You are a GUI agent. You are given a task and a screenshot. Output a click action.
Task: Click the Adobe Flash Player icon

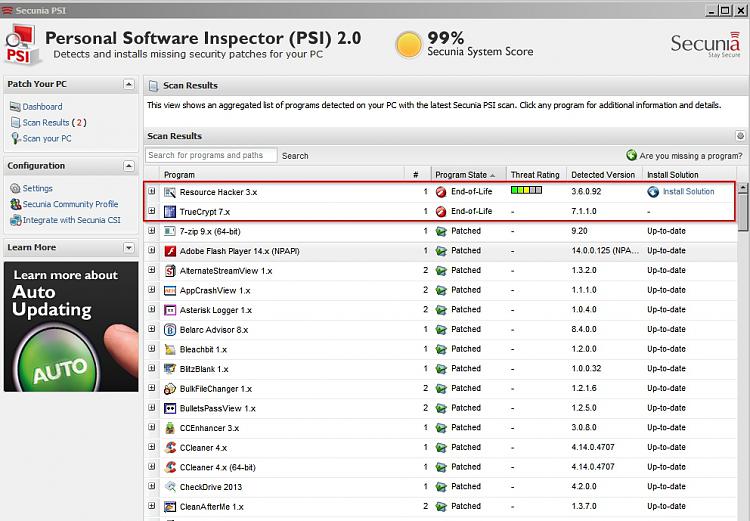(x=170, y=251)
